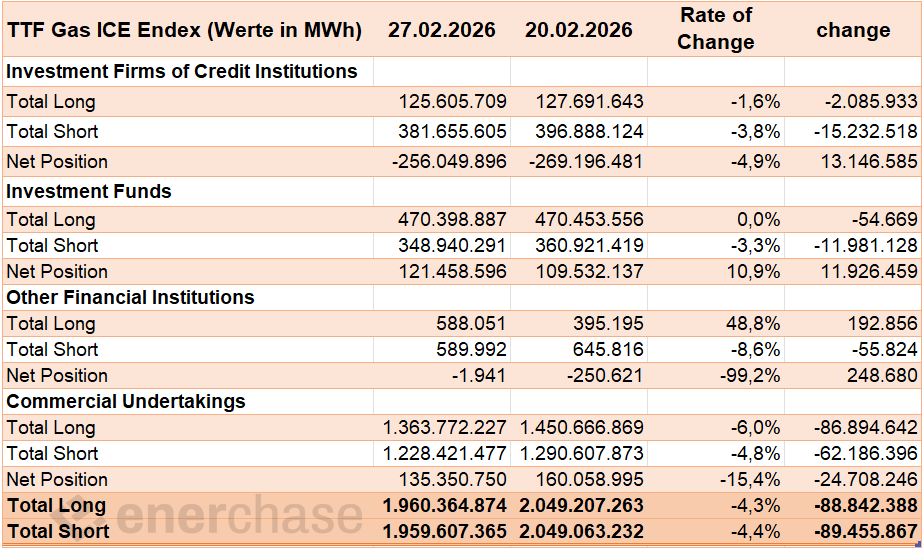
Task: Select the value 645.816
Action: point(608,349)
